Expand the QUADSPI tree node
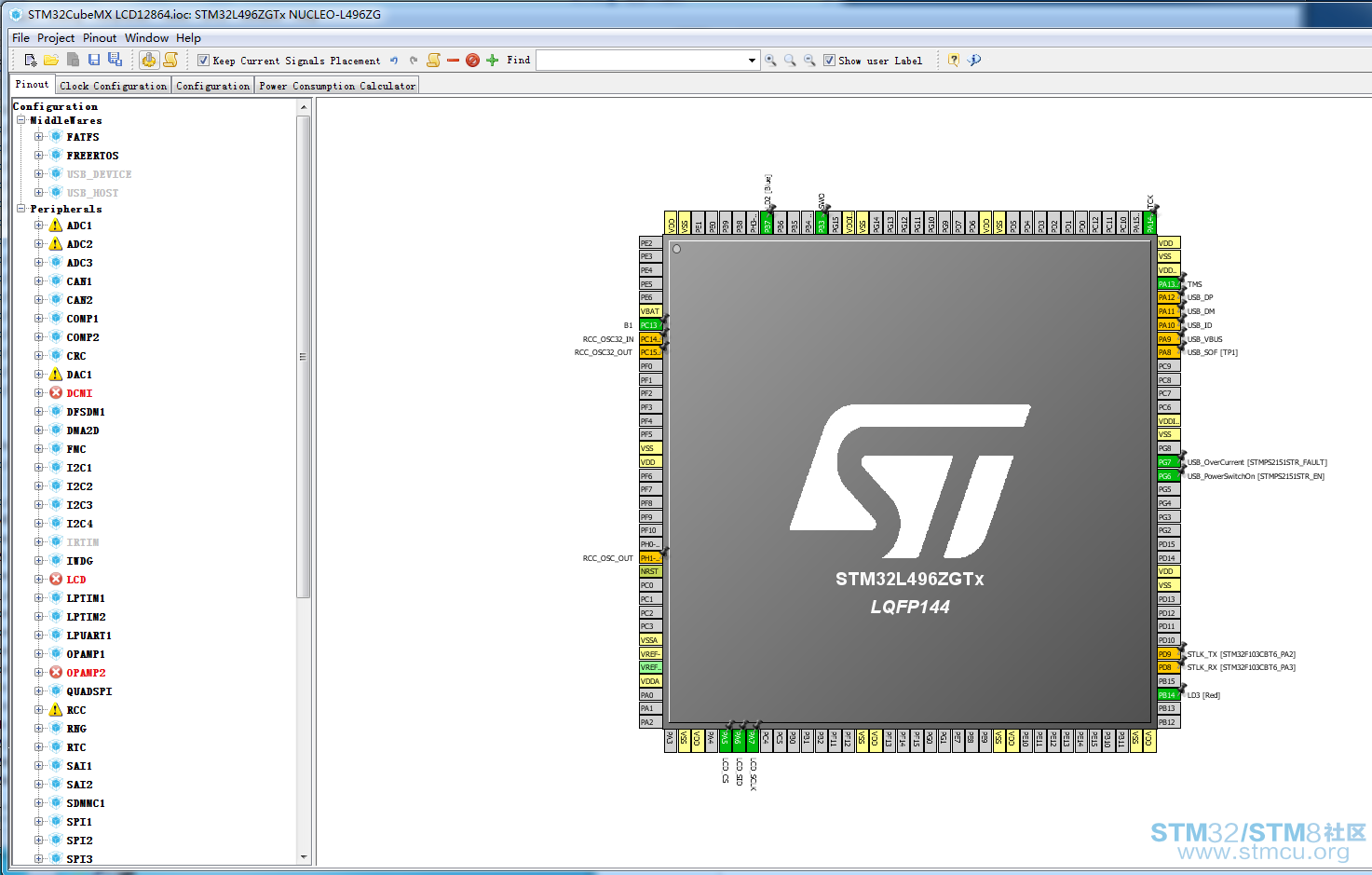This screenshot has height=875, width=1372. coord(39,691)
